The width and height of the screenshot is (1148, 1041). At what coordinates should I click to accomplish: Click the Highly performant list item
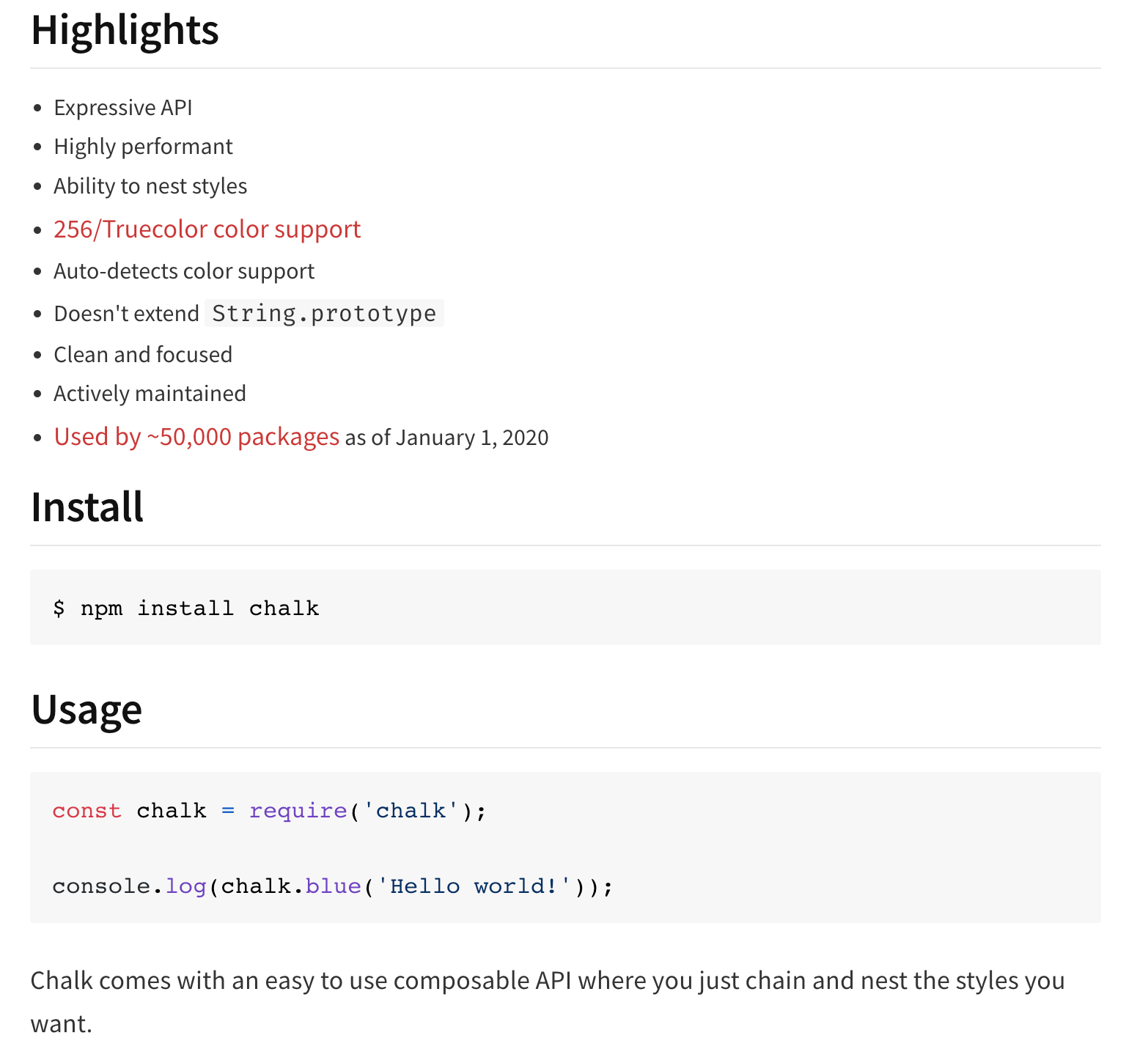point(143,147)
